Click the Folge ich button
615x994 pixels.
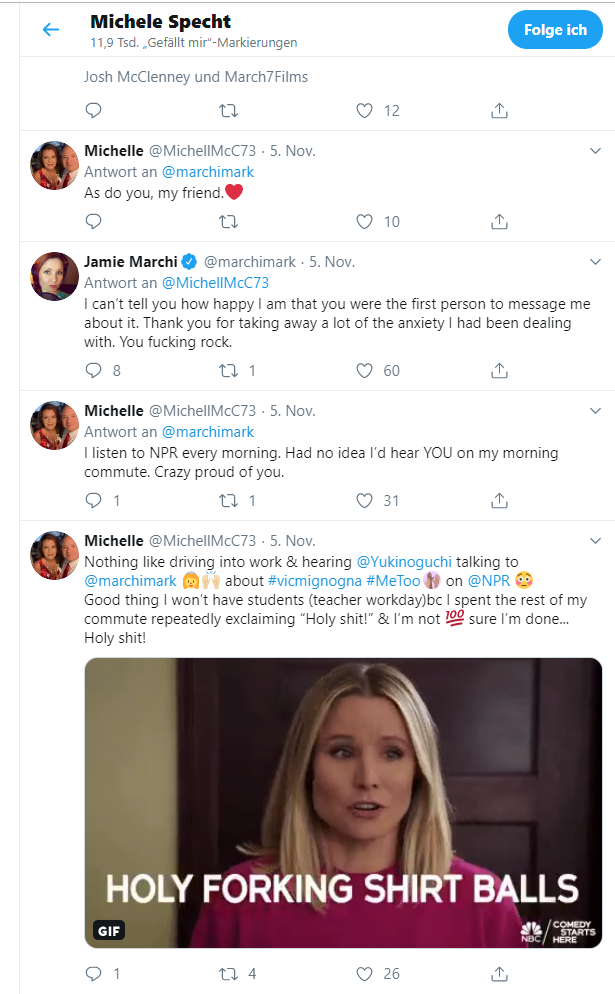click(555, 30)
